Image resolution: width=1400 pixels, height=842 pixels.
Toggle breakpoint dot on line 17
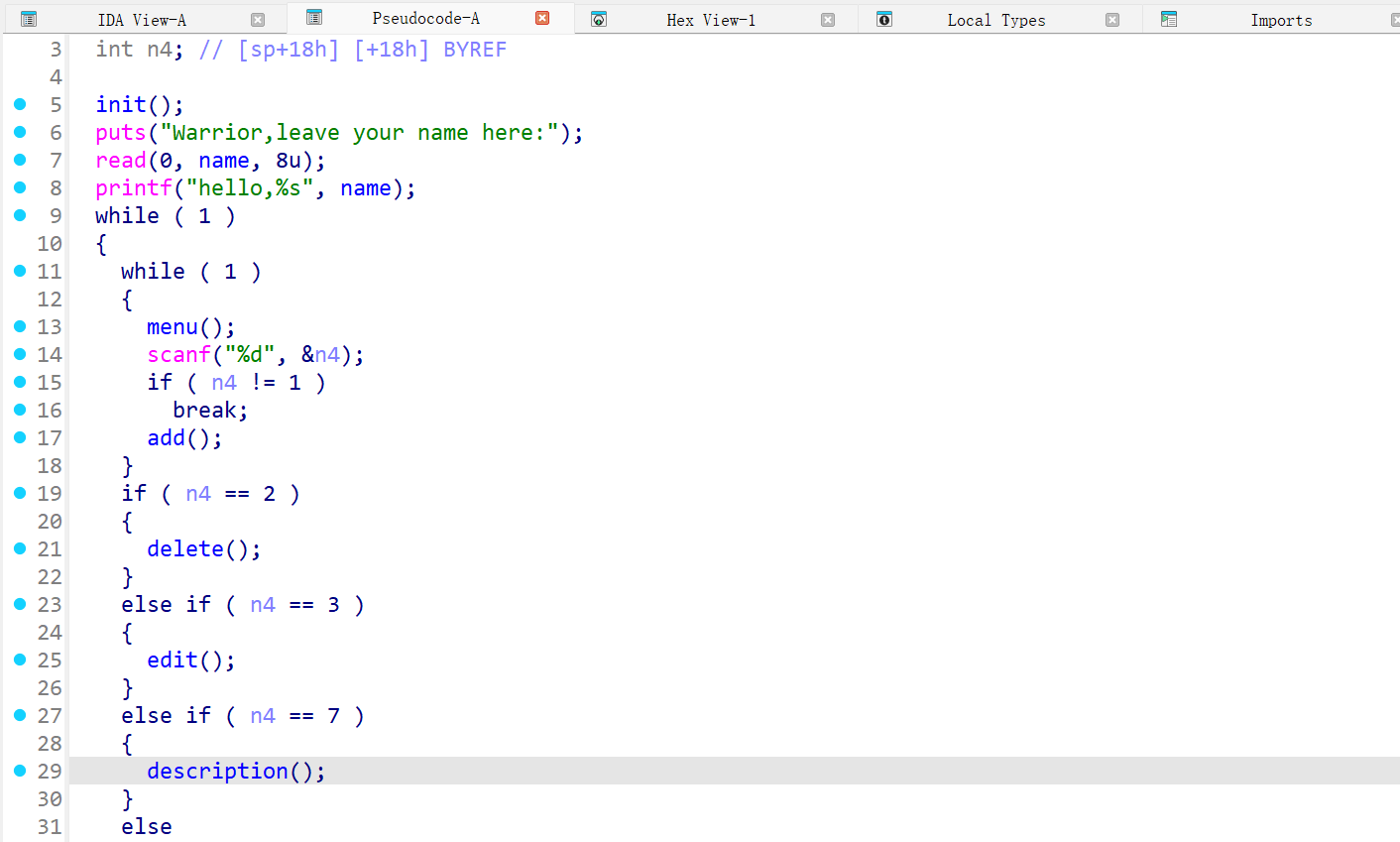click(x=20, y=437)
